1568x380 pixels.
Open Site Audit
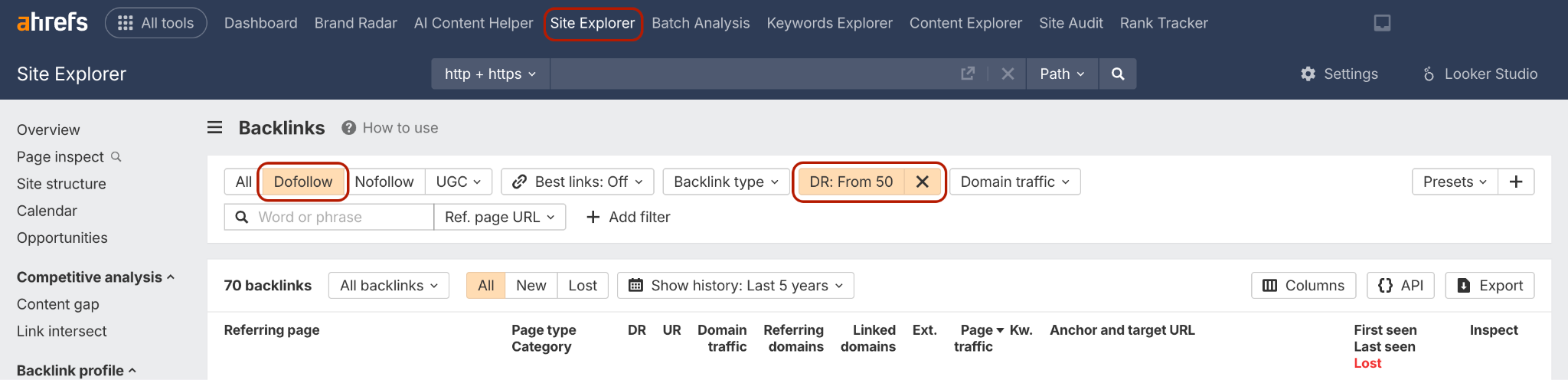point(1070,23)
